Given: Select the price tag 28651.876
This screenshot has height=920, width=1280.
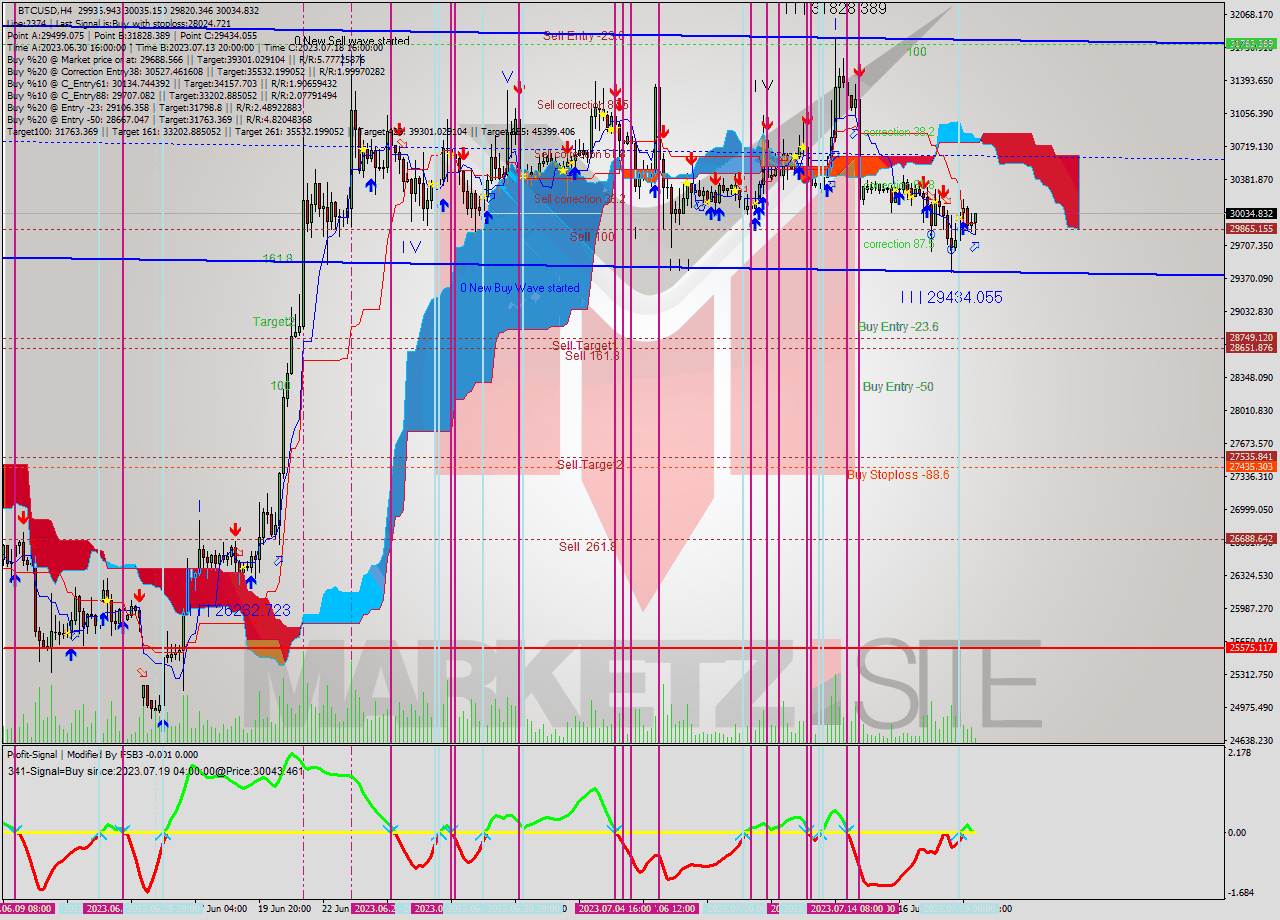Looking at the screenshot, I should (x=1250, y=347).
